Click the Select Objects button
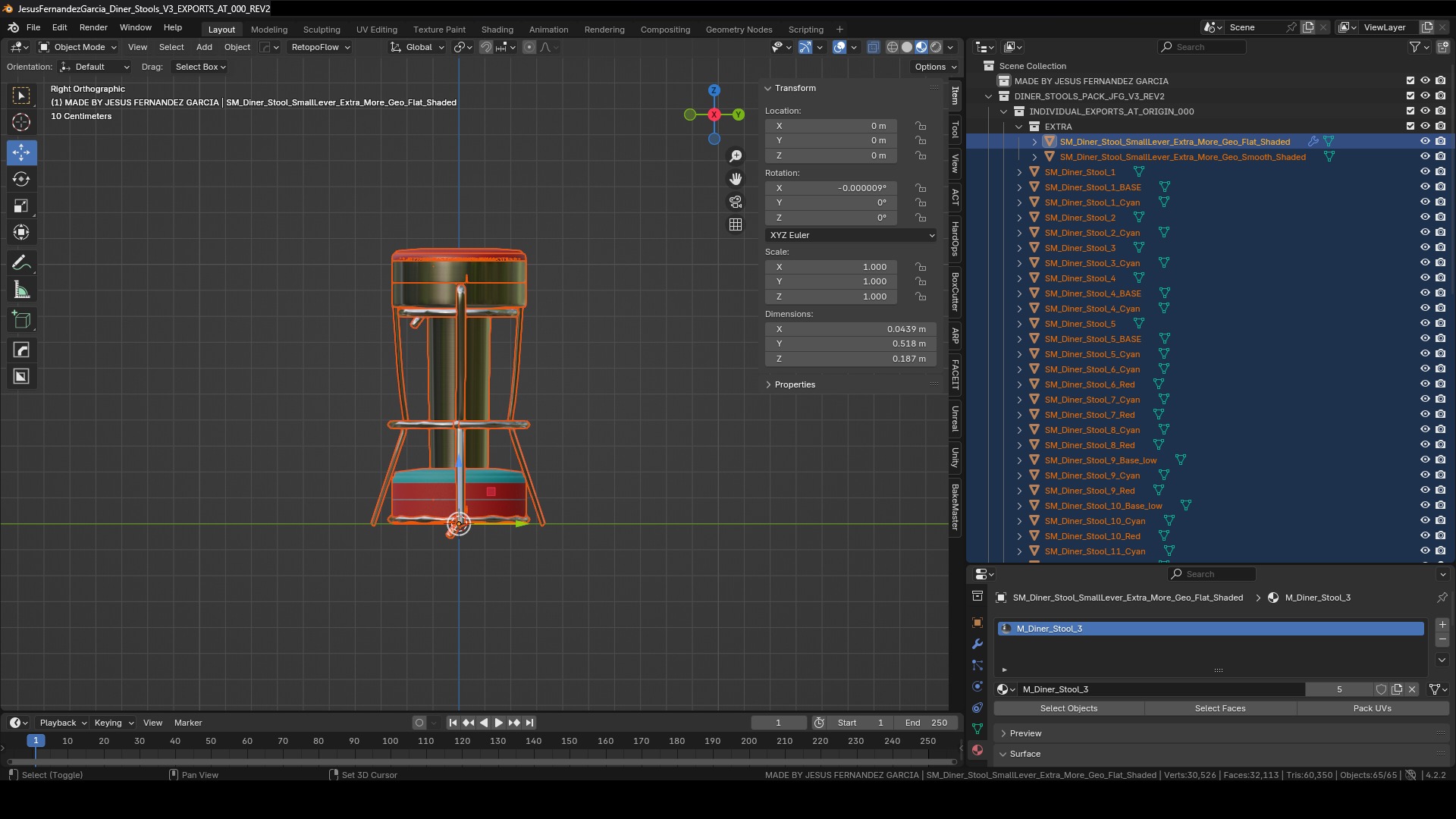This screenshot has height=819, width=1456. (1068, 708)
